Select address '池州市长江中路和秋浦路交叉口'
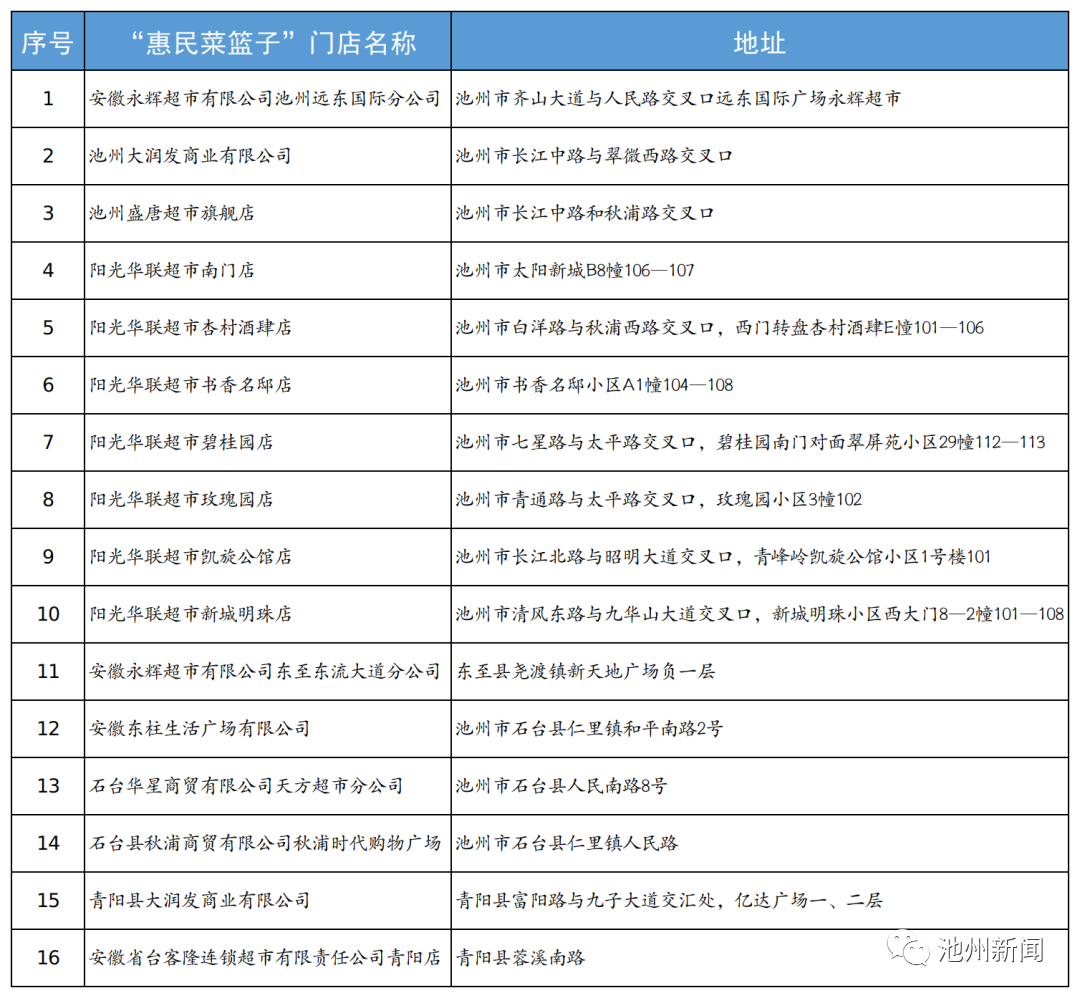Screen dimensions: 1080x998 tap(585, 213)
